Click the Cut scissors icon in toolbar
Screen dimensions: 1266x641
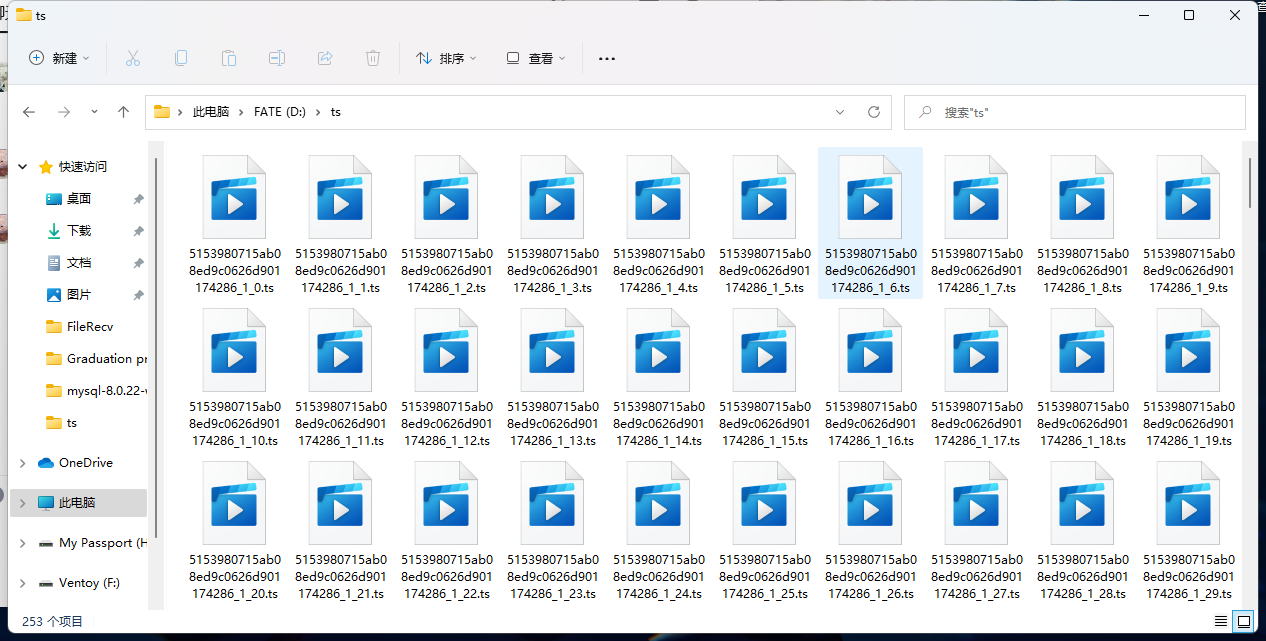pyautogui.click(x=133, y=58)
